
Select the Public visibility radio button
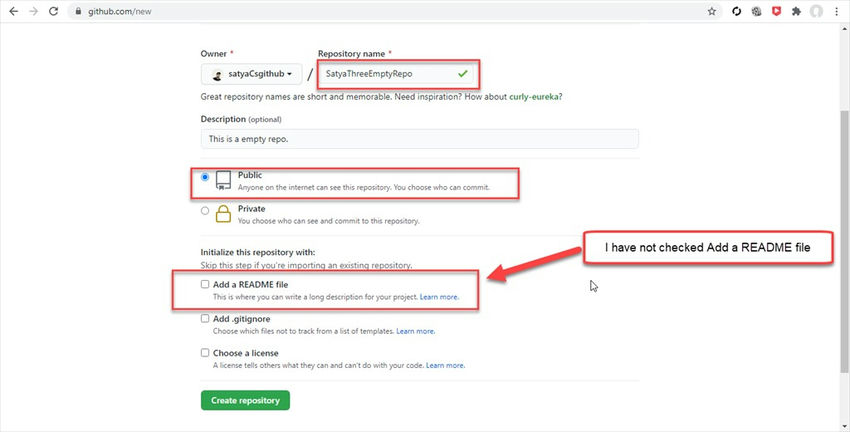pos(205,177)
